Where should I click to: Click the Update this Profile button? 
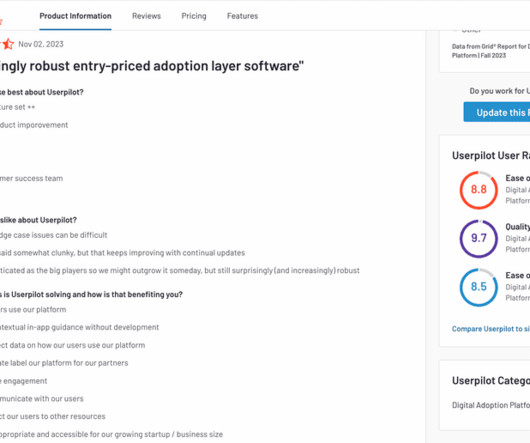[497, 112]
